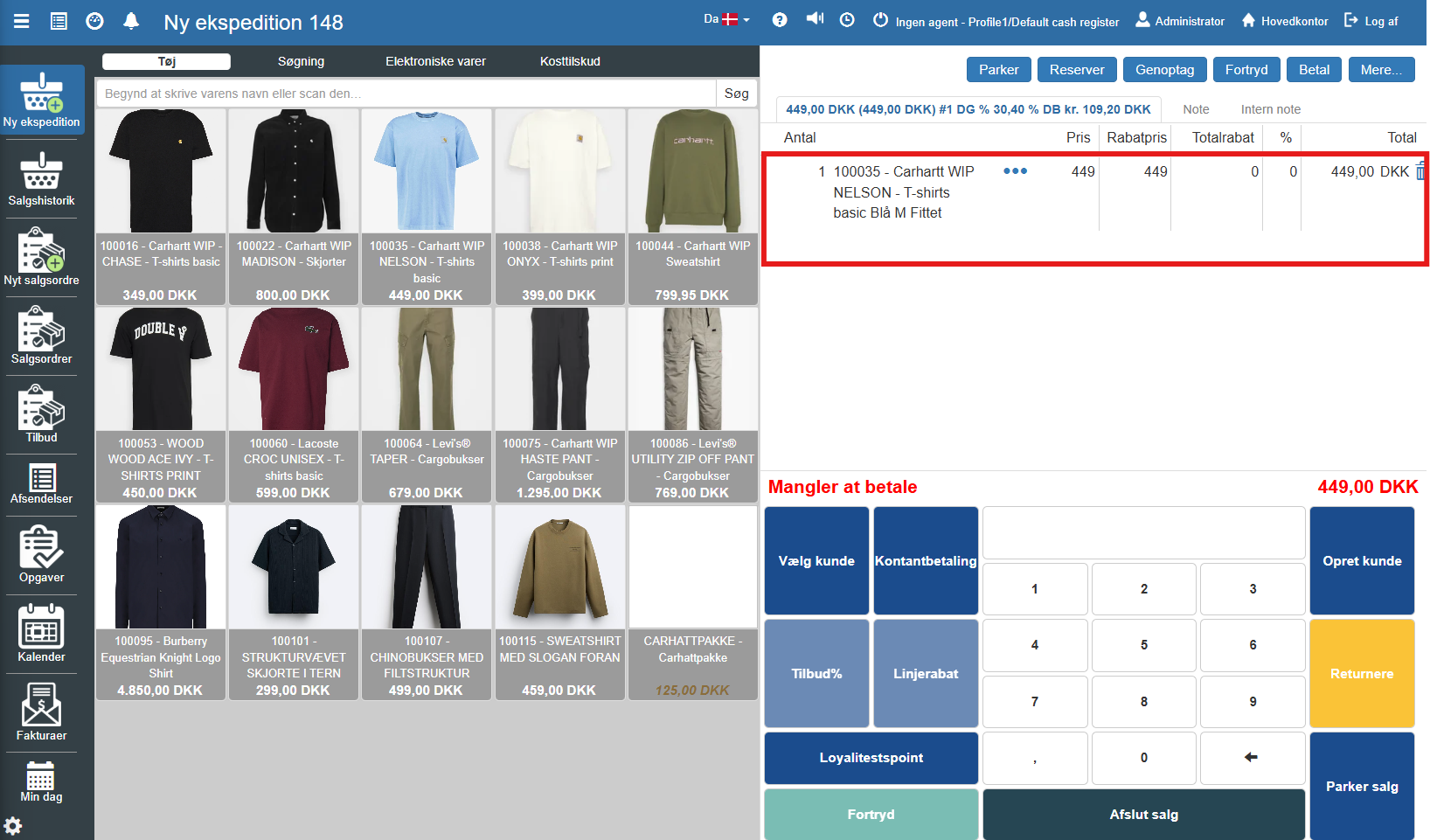Open the notifications bell
1430x840 pixels.
131,21
